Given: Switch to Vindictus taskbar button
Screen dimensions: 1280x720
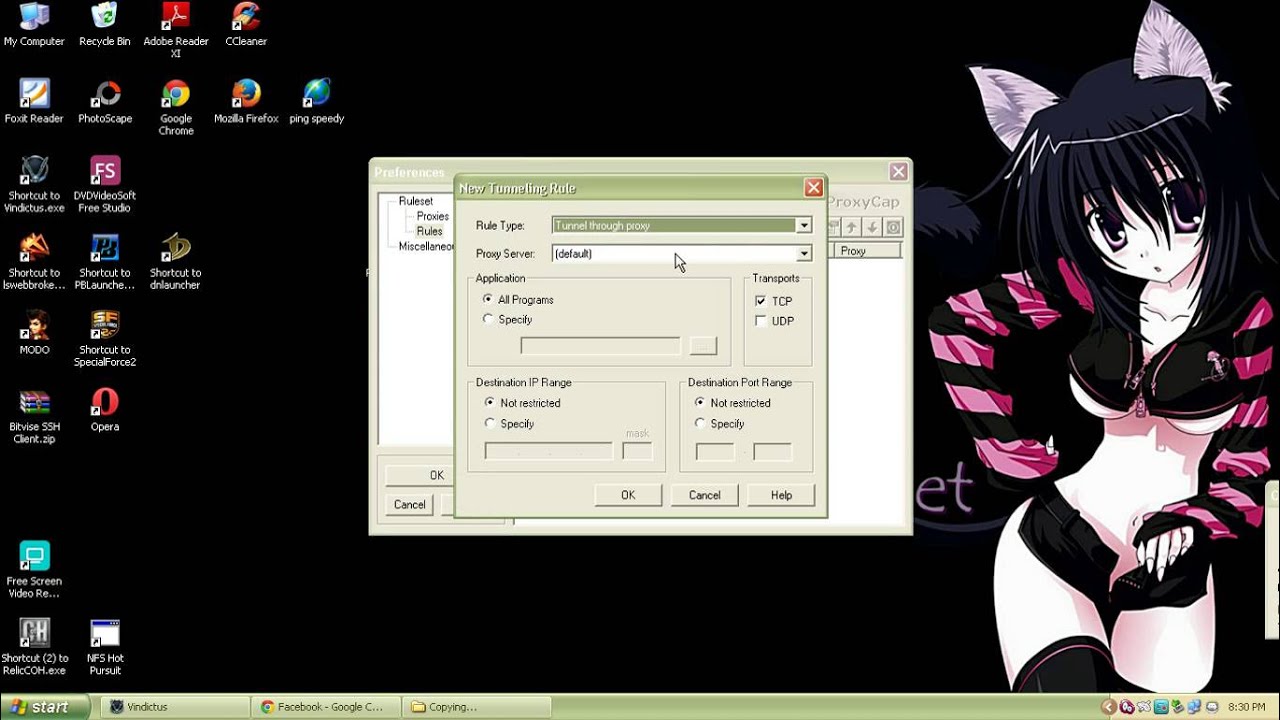Looking at the screenshot, I should (x=173, y=707).
